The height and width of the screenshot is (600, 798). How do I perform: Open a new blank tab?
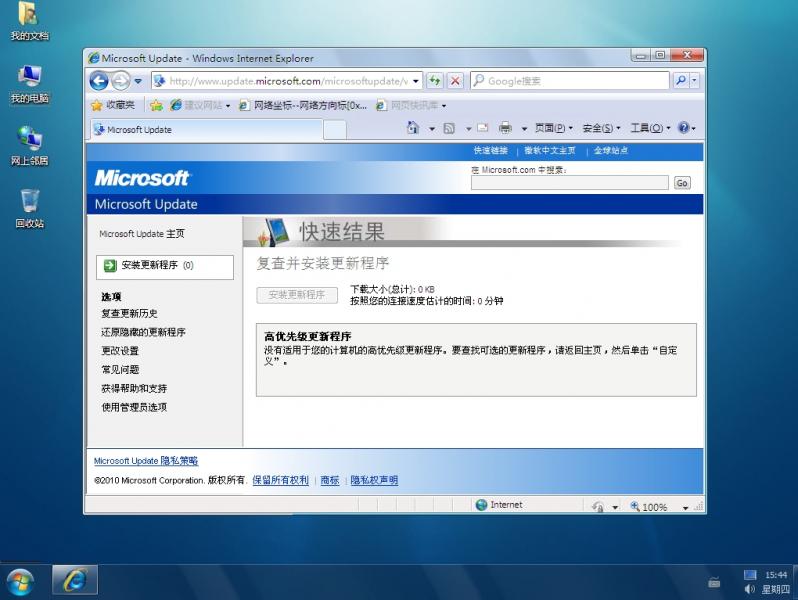[x=335, y=130]
